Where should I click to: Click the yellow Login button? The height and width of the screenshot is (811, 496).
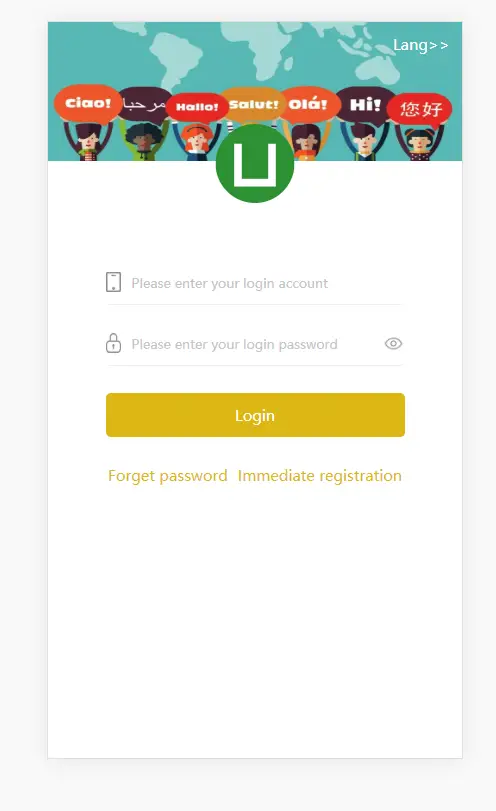[255, 415]
